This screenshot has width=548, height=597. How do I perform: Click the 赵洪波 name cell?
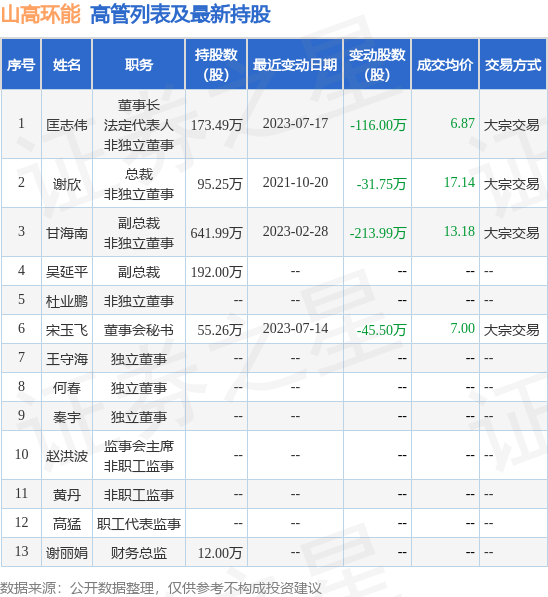coord(67,456)
